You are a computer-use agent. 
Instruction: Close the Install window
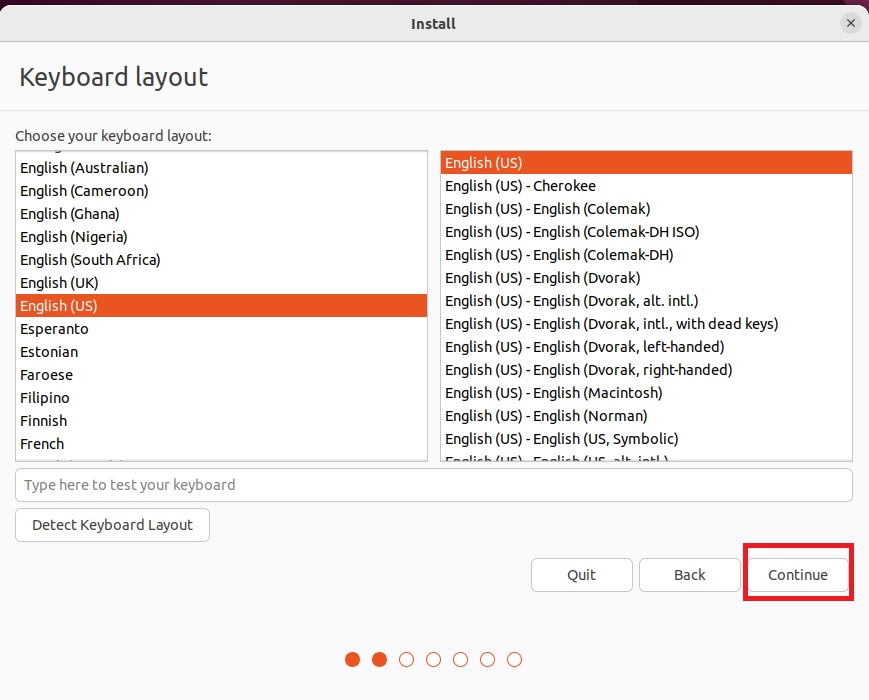click(x=850, y=23)
